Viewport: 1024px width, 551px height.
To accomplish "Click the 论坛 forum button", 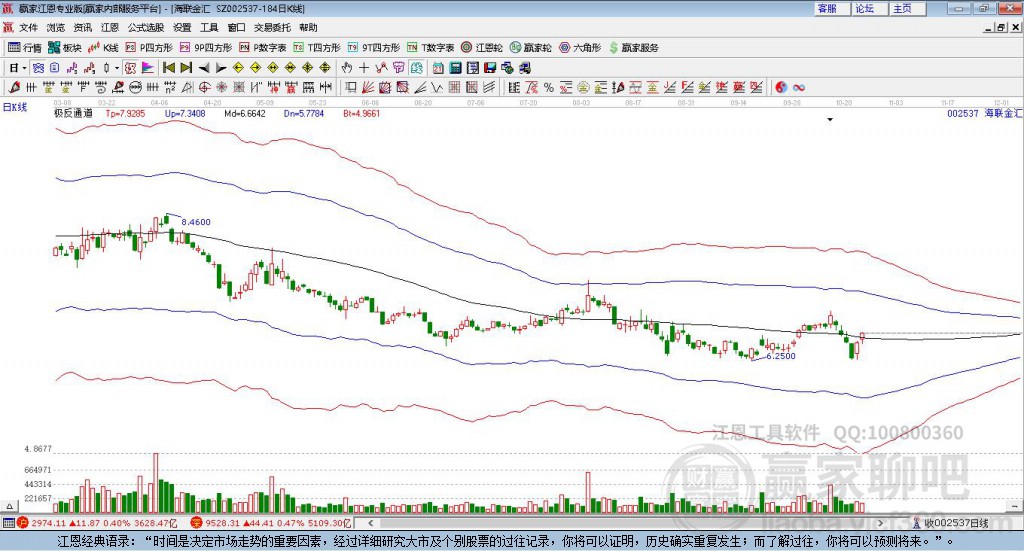I will [x=869, y=8].
